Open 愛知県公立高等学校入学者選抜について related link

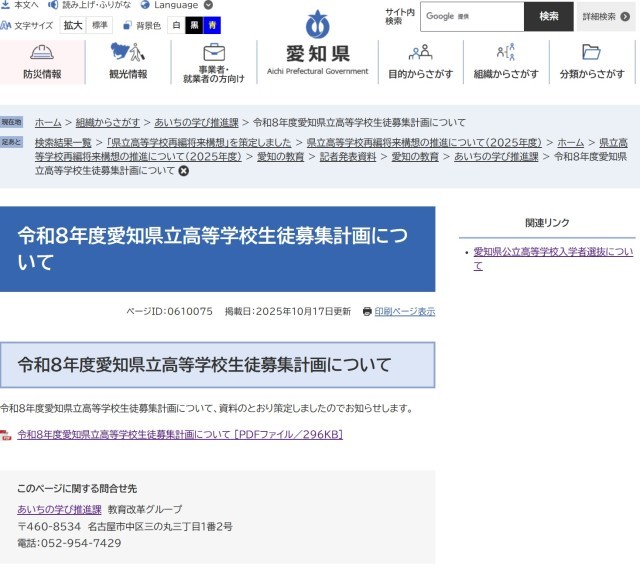(552, 259)
